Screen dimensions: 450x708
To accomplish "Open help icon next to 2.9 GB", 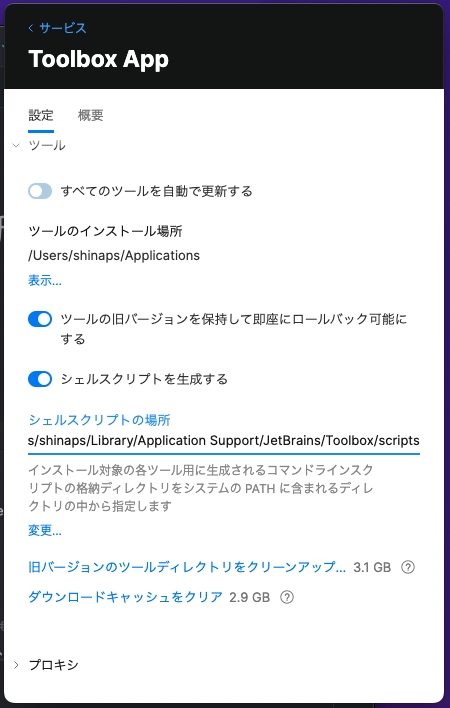I will click(287, 597).
